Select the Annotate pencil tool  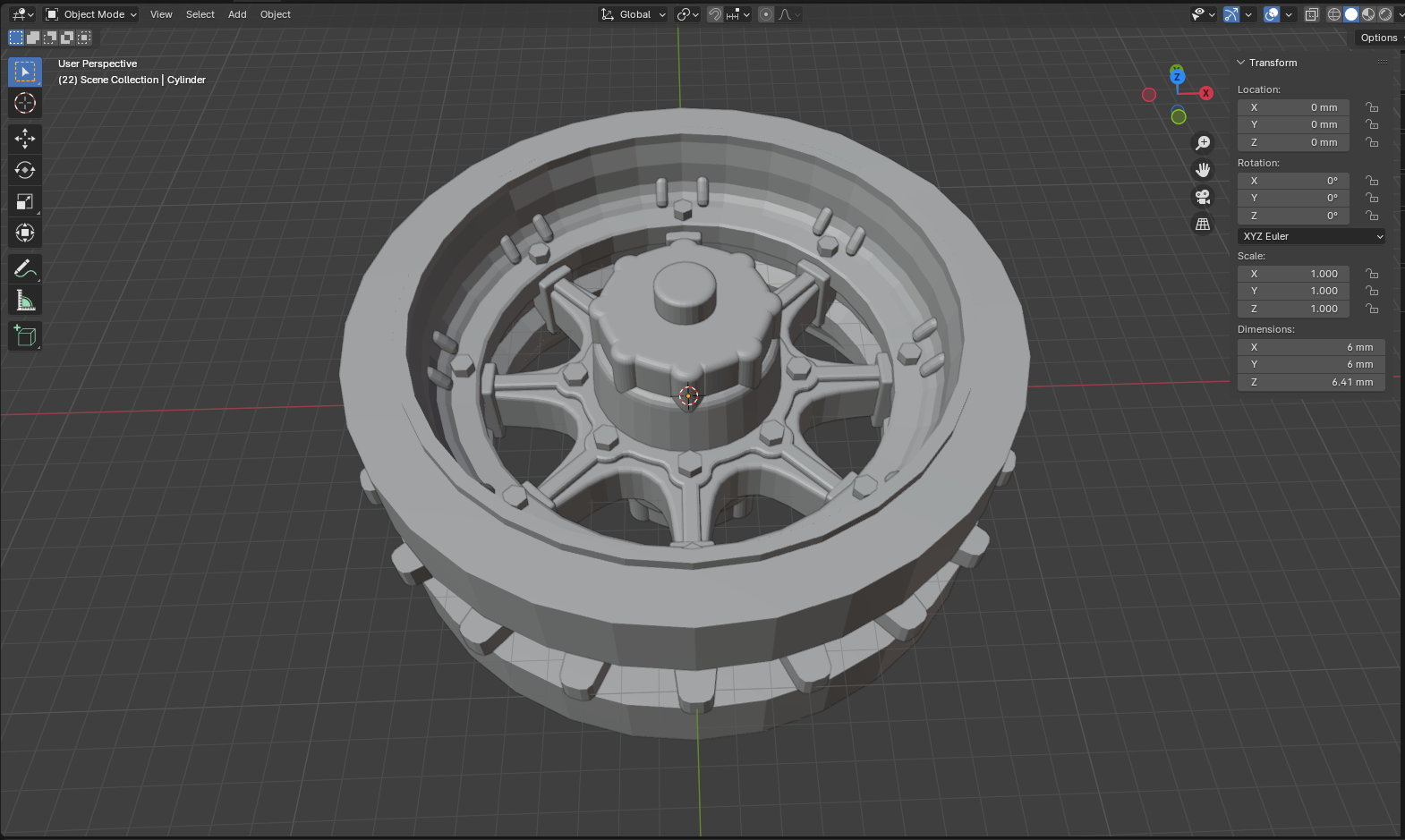tap(25, 268)
